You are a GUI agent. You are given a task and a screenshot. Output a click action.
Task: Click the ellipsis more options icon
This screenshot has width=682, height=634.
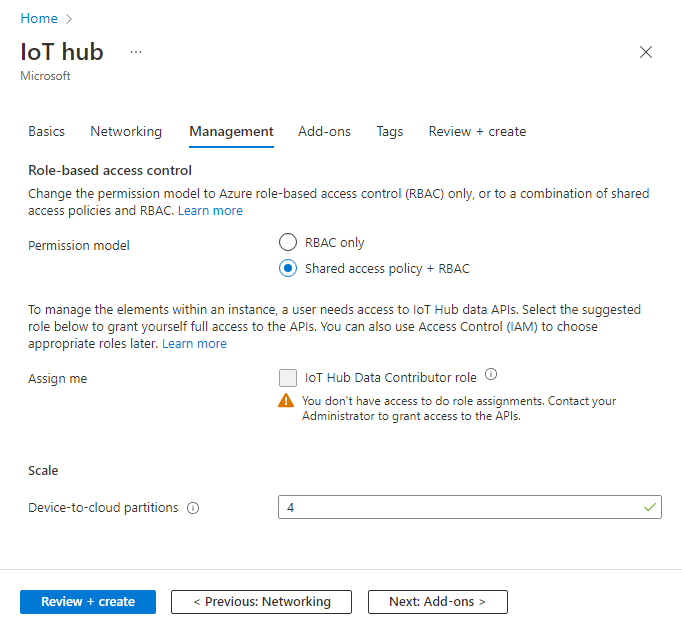tap(136, 52)
